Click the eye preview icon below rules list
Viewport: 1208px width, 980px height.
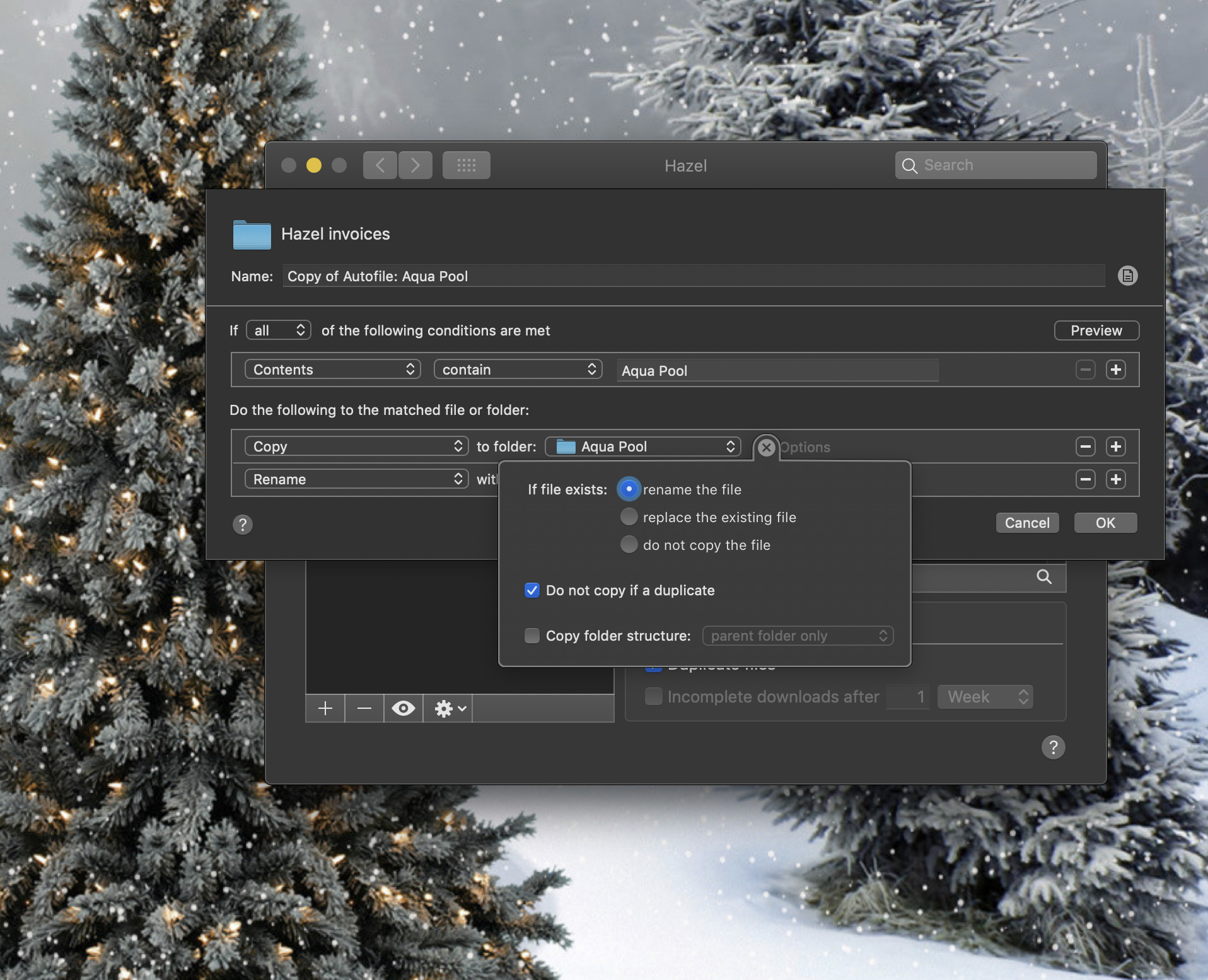403,708
